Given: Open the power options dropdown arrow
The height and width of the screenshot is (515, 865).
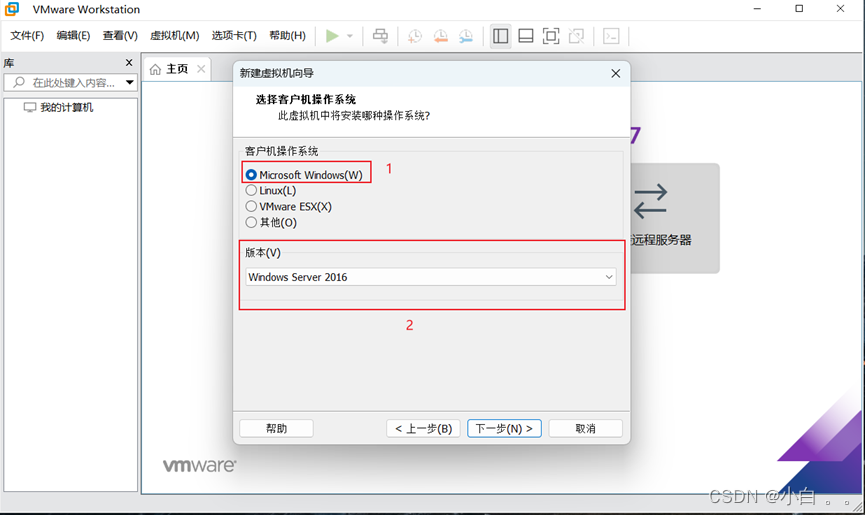Looking at the screenshot, I should (350, 36).
